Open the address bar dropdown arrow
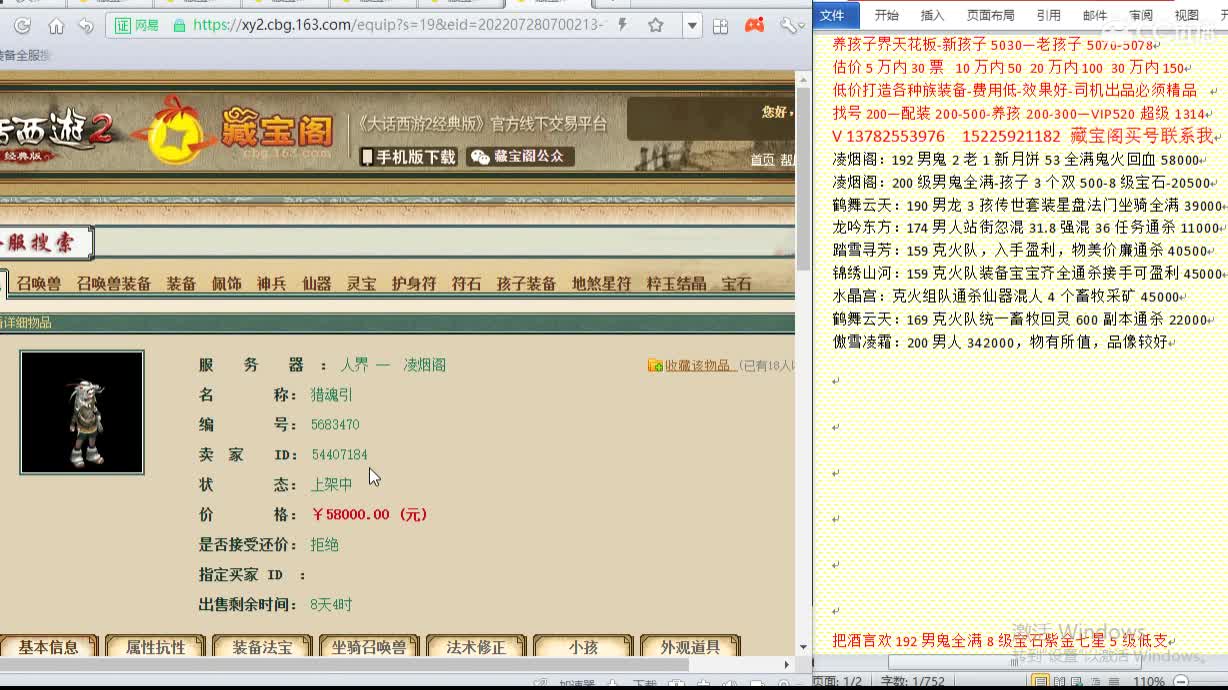Screen dimensions: 1228x690 (x=692, y=26)
